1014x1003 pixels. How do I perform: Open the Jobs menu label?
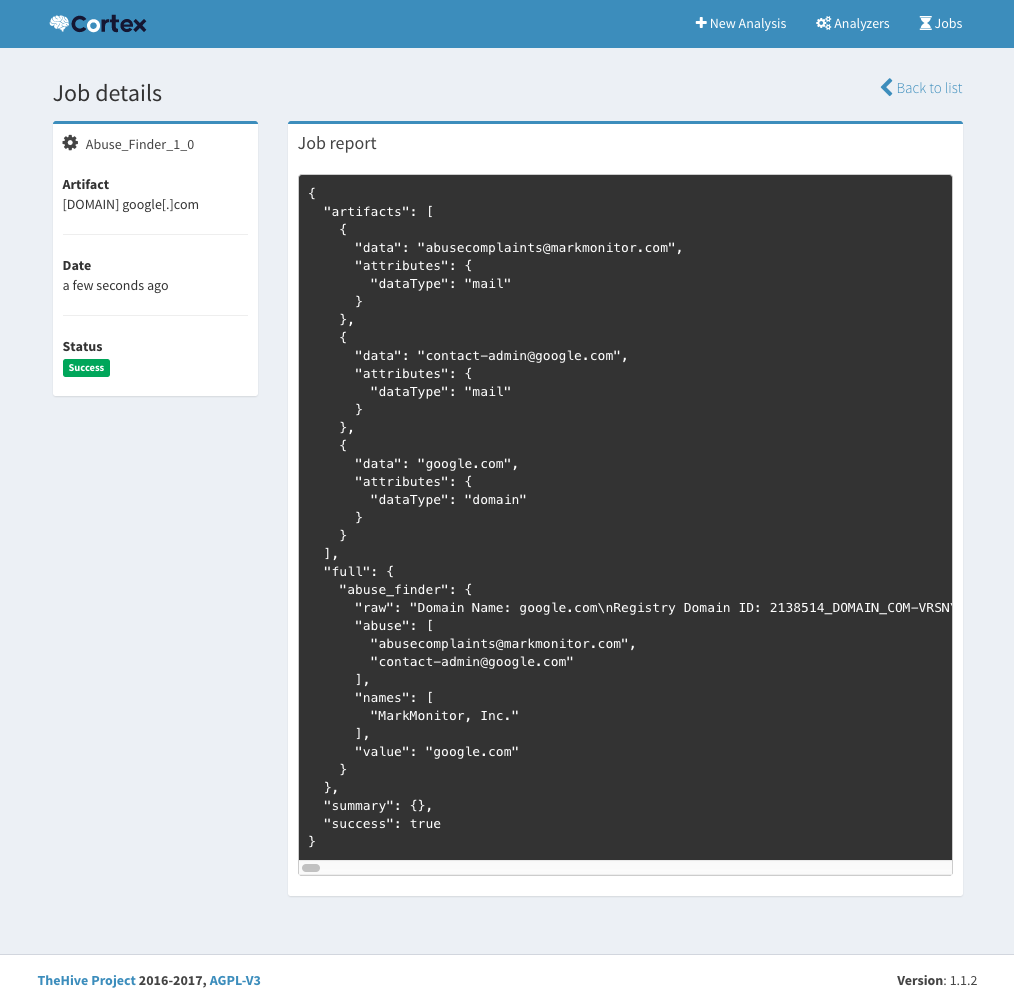(948, 23)
